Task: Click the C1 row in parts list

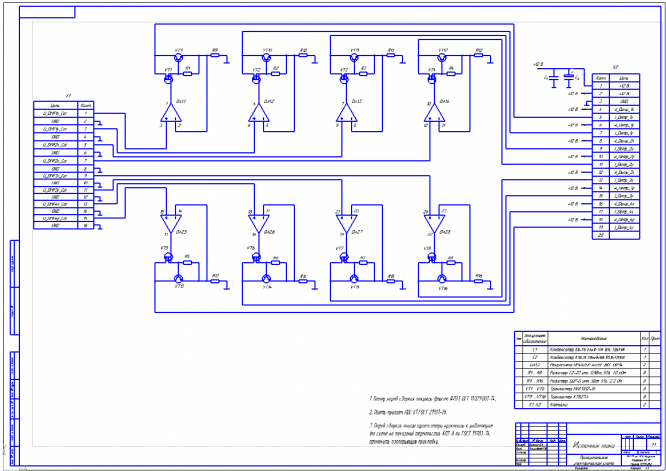Action: (587, 350)
